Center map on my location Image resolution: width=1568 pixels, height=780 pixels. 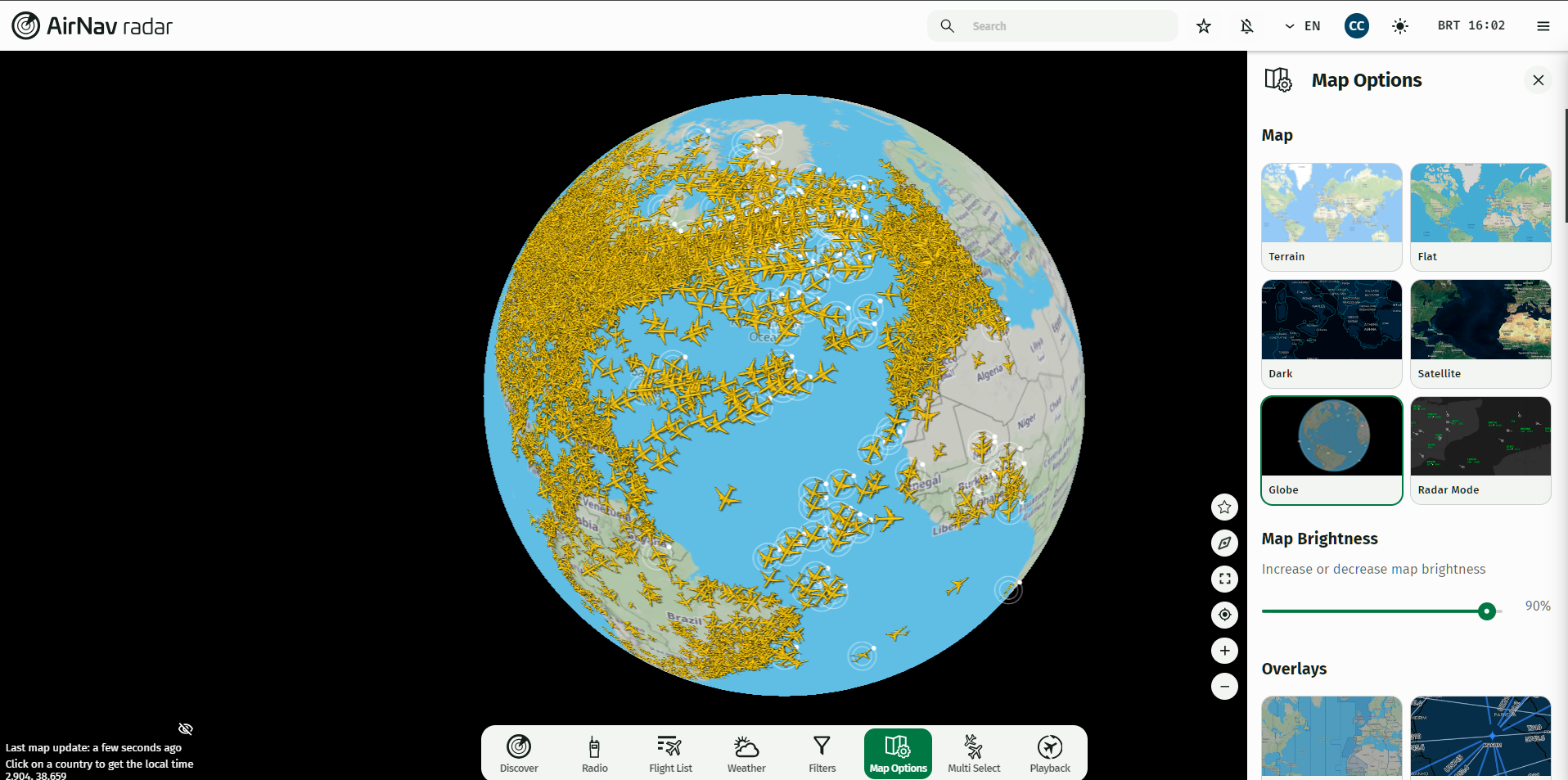click(1224, 615)
